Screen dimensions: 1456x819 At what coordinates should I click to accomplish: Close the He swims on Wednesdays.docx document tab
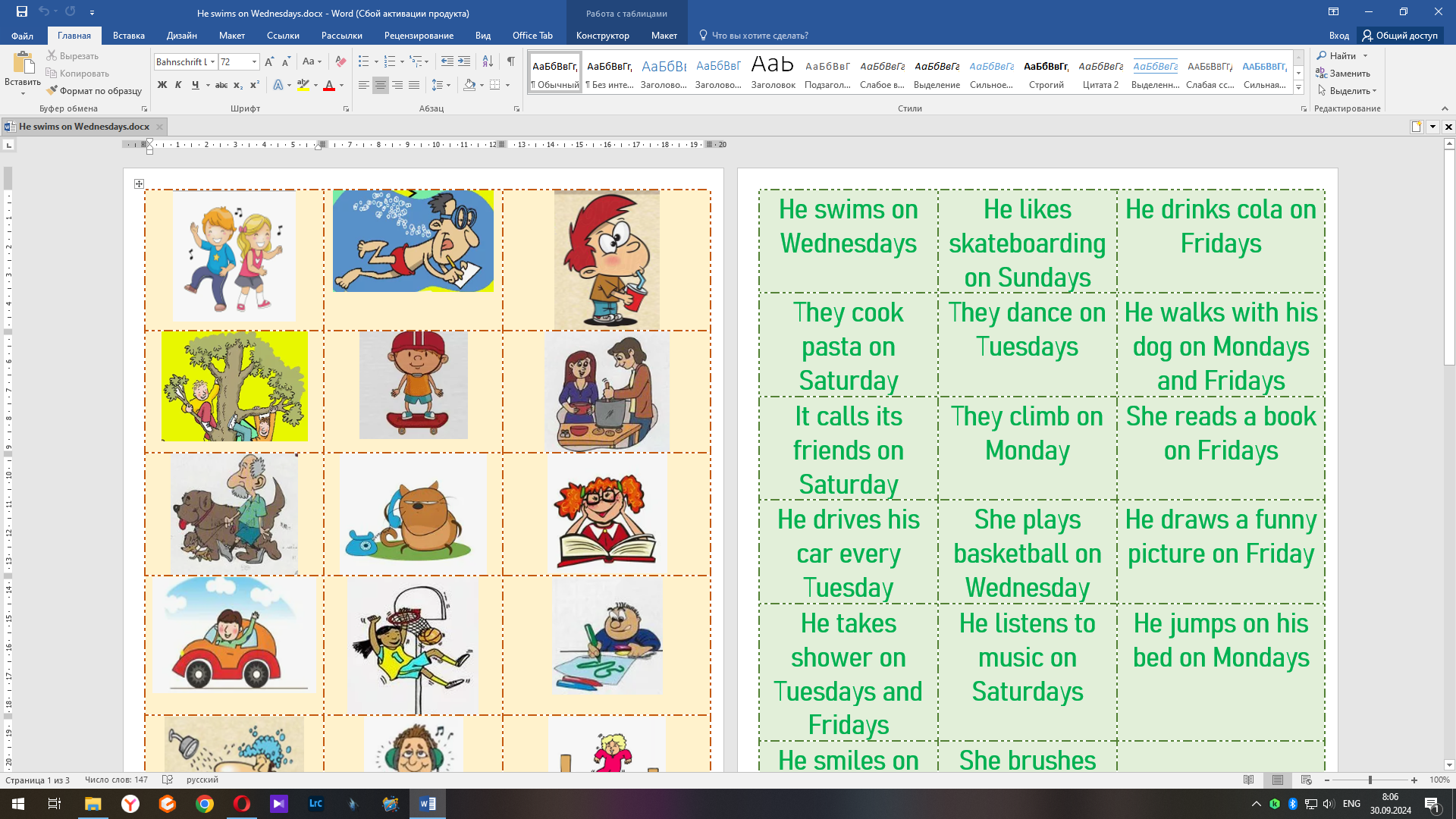(x=159, y=127)
